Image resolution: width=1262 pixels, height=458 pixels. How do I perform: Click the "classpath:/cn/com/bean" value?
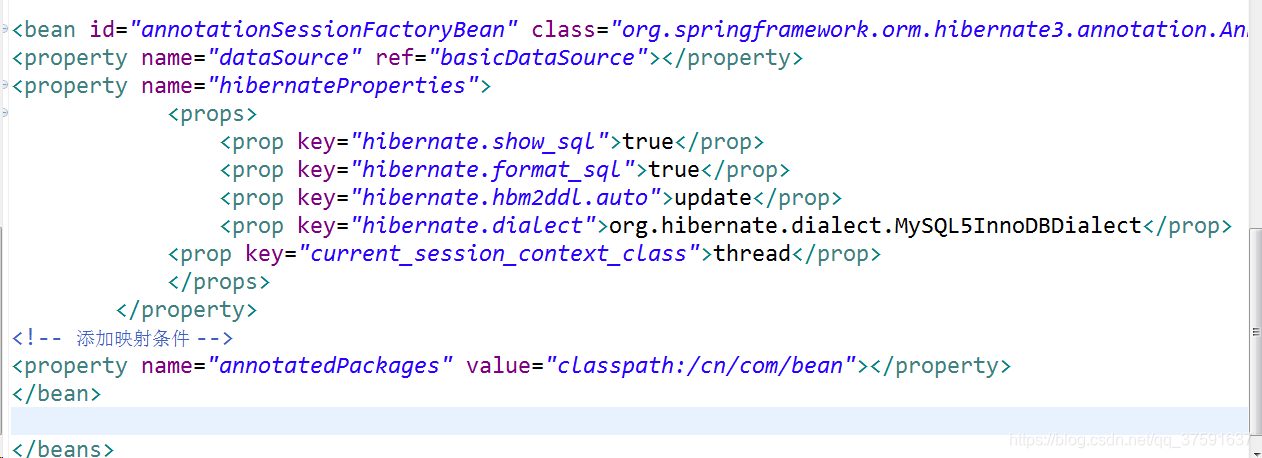tap(700, 366)
